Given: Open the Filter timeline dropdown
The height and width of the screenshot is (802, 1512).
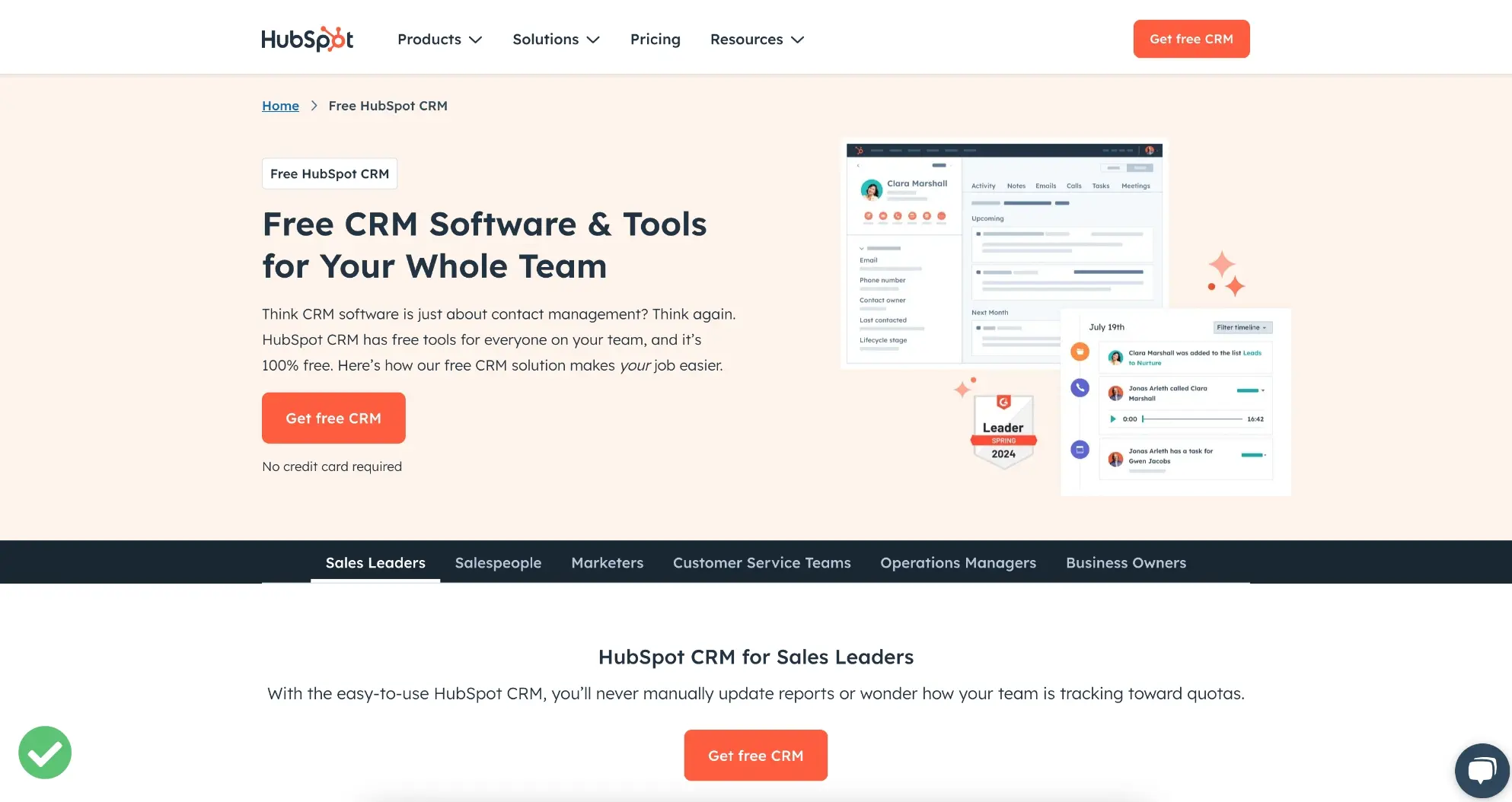Looking at the screenshot, I should [x=1242, y=327].
